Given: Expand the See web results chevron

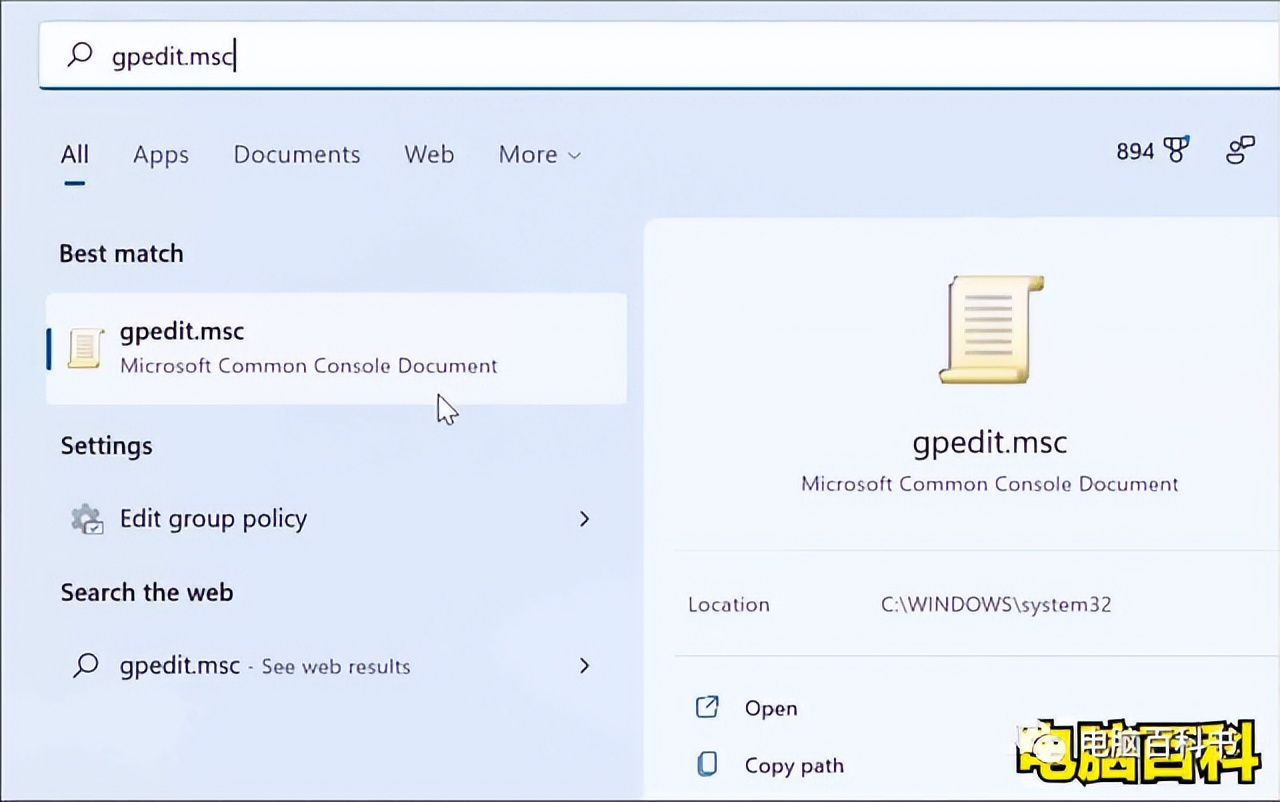Looking at the screenshot, I should [x=585, y=666].
